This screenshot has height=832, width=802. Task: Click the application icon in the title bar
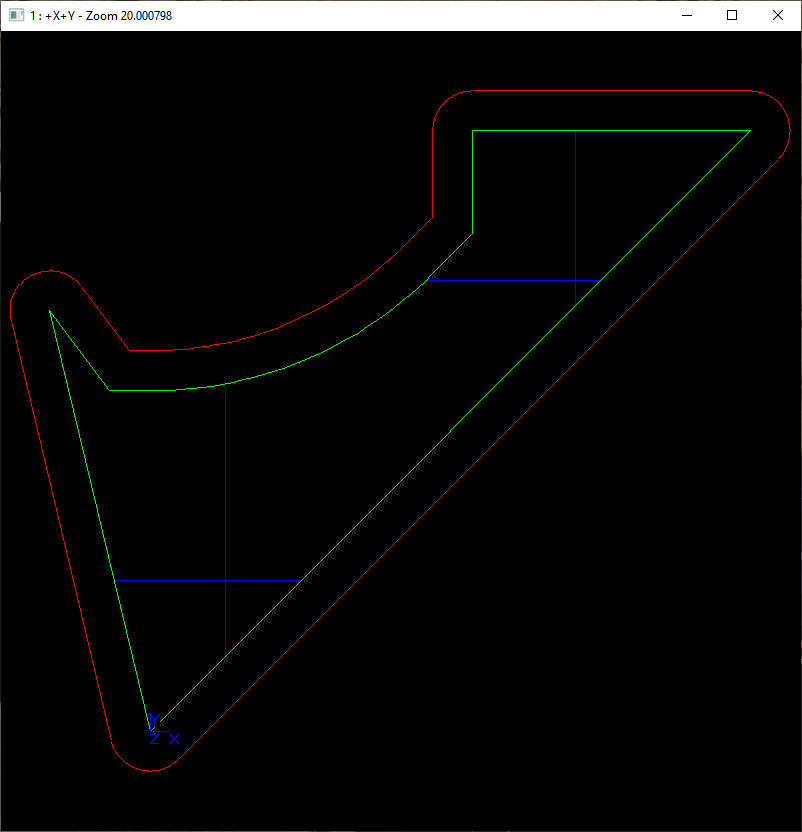[x=15, y=15]
